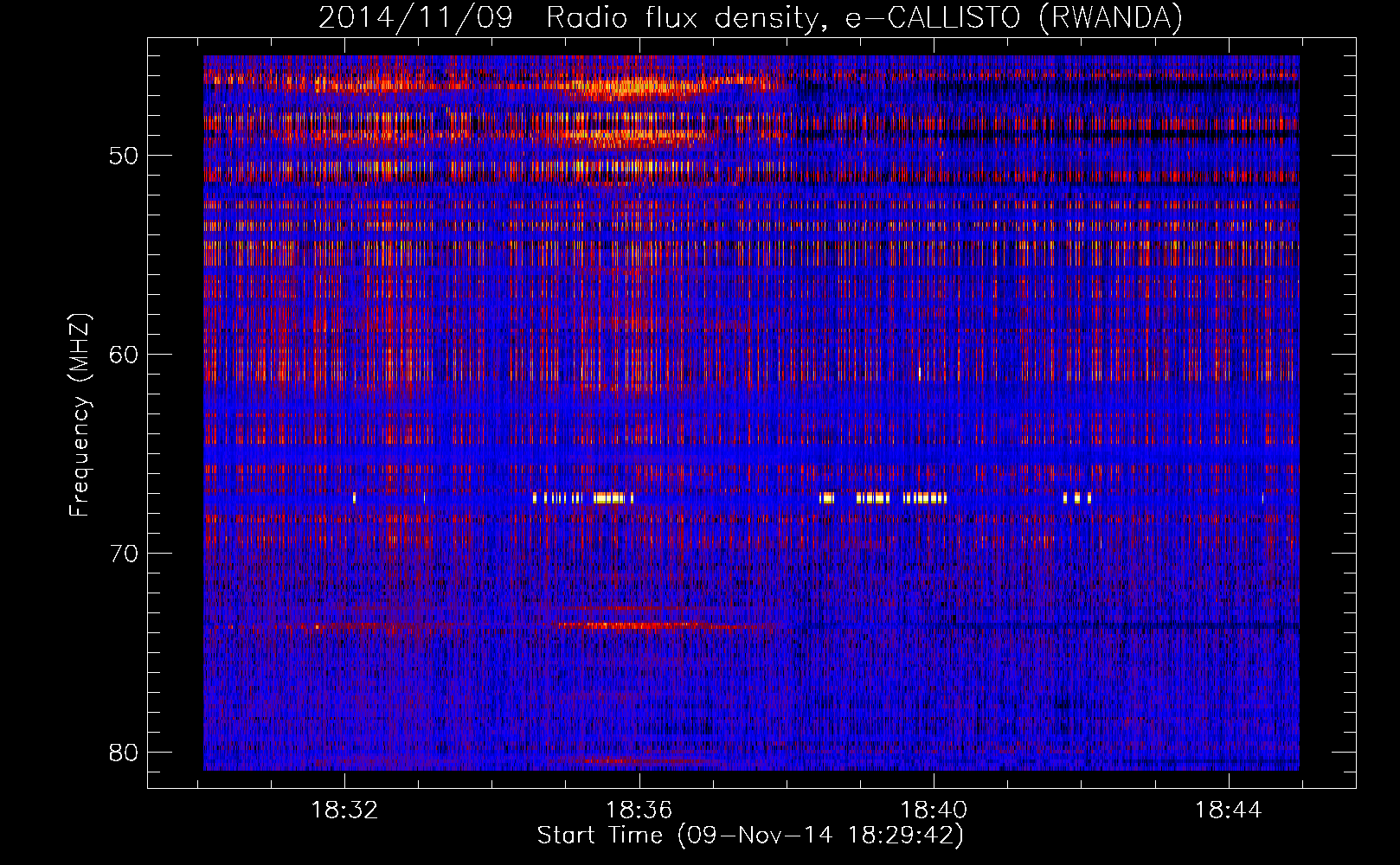The width and height of the screenshot is (1400, 865).
Task: Click the 18:32 time tick label
Action: click(344, 811)
